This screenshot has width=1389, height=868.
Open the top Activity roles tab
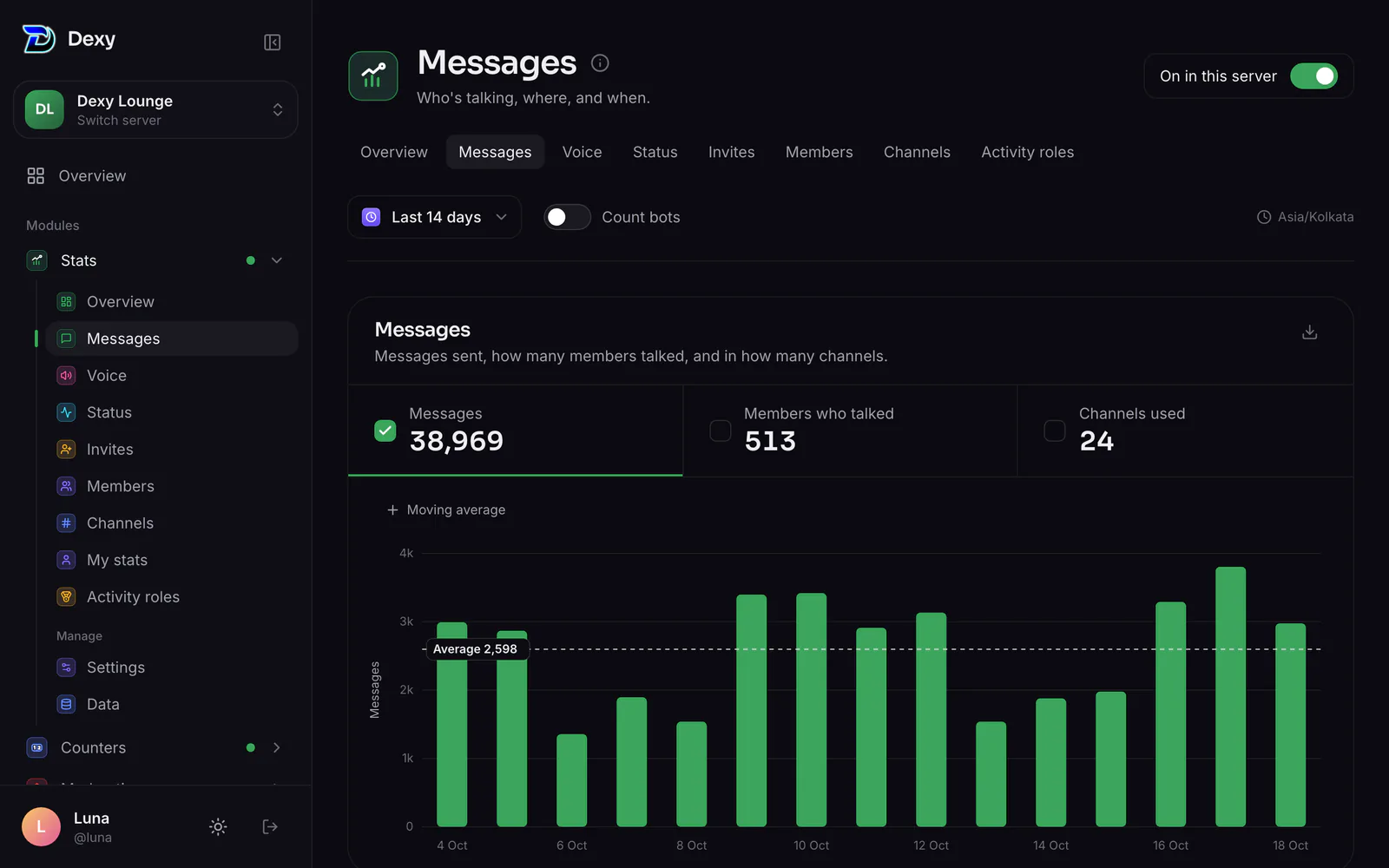tap(1027, 152)
